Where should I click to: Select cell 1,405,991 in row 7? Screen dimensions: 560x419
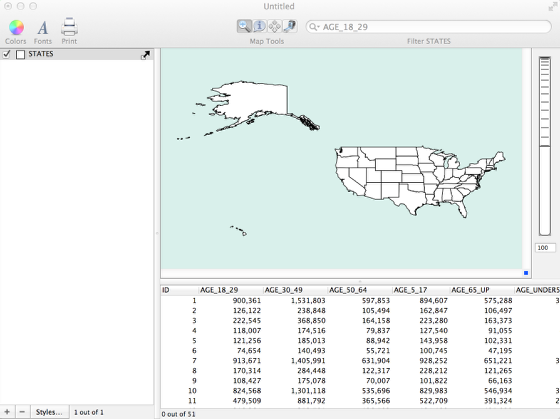pyautogui.click(x=308, y=361)
